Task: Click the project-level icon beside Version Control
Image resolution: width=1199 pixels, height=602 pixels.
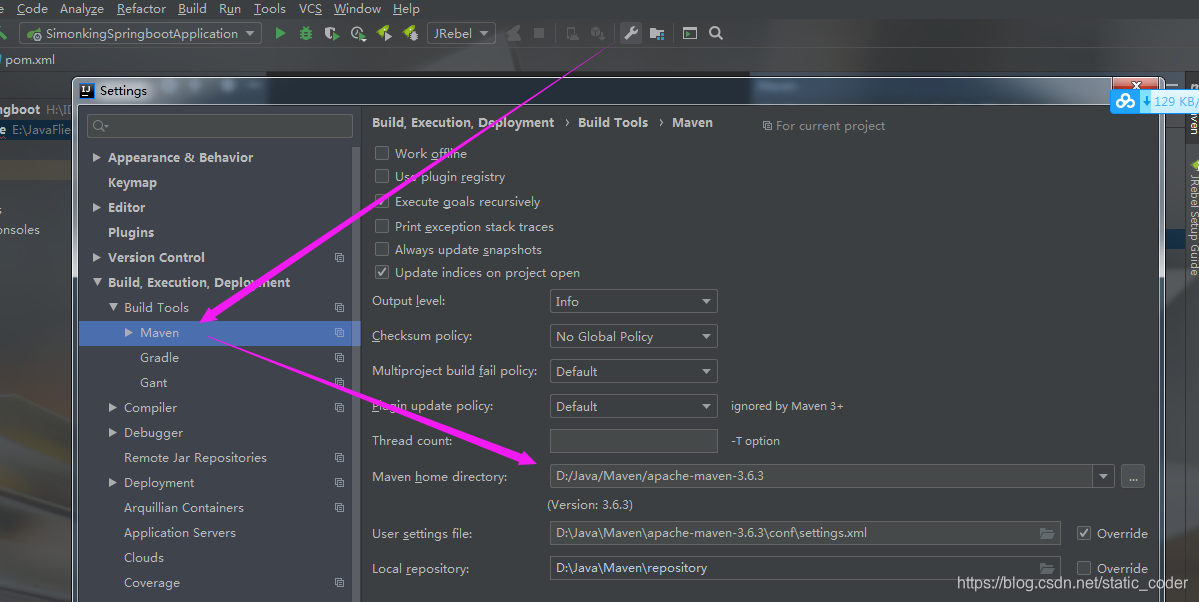Action: (x=340, y=258)
